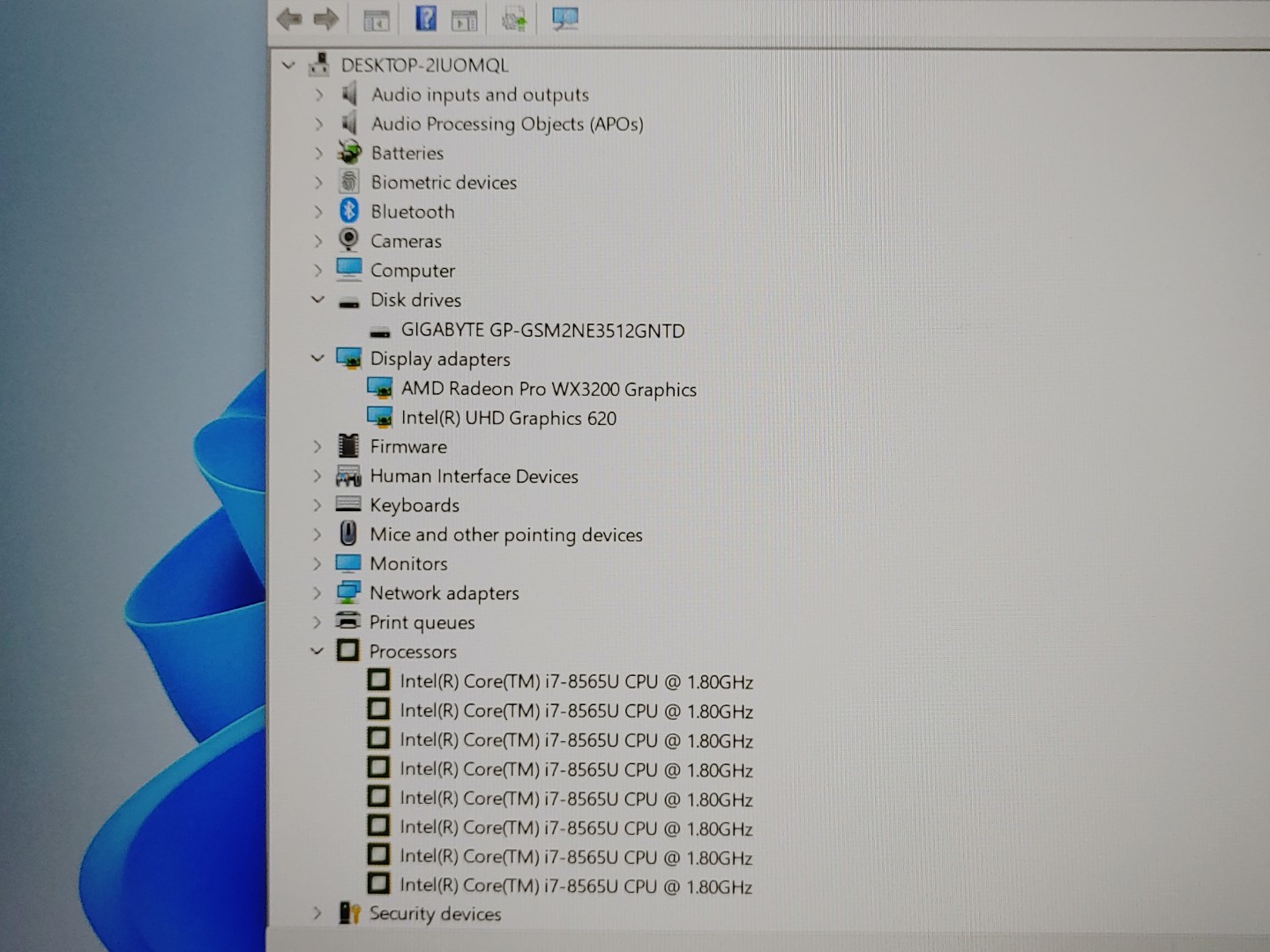
Task: Open Help with the blue question mark icon
Action: click(x=425, y=19)
